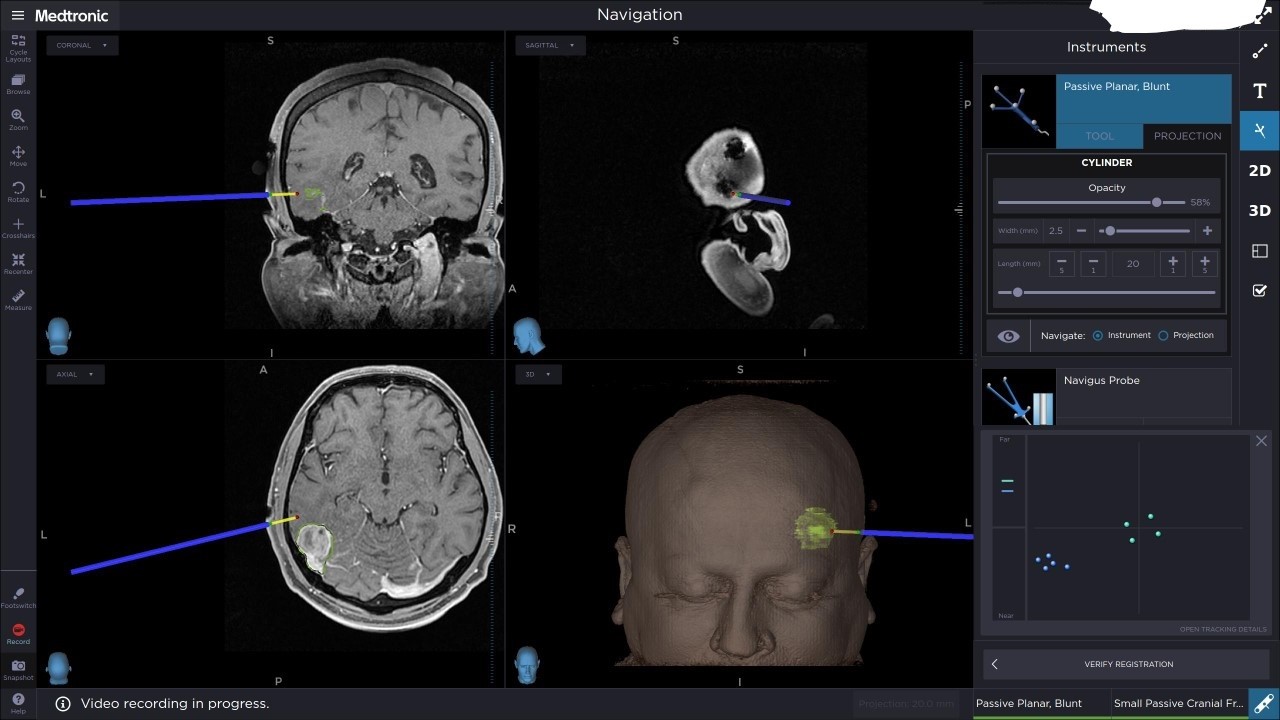Click the VERIFY REGISTRATION button
The width and height of the screenshot is (1280, 720).
pos(1128,664)
